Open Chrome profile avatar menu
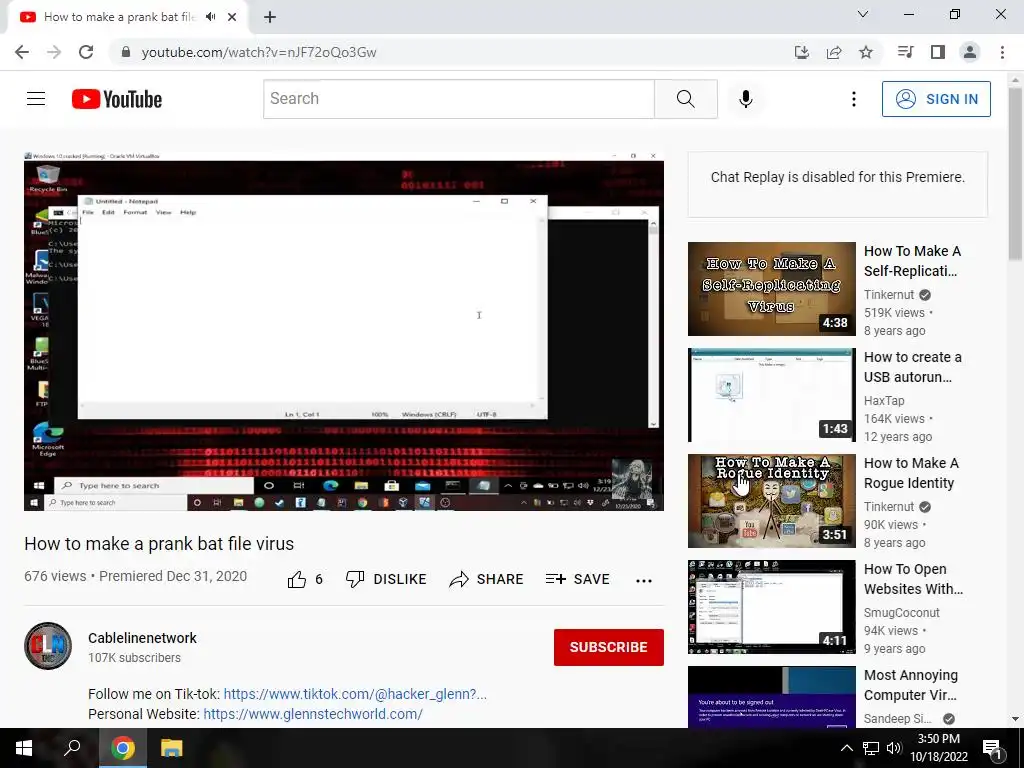The image size is (1024, 768). pos(970,52)
